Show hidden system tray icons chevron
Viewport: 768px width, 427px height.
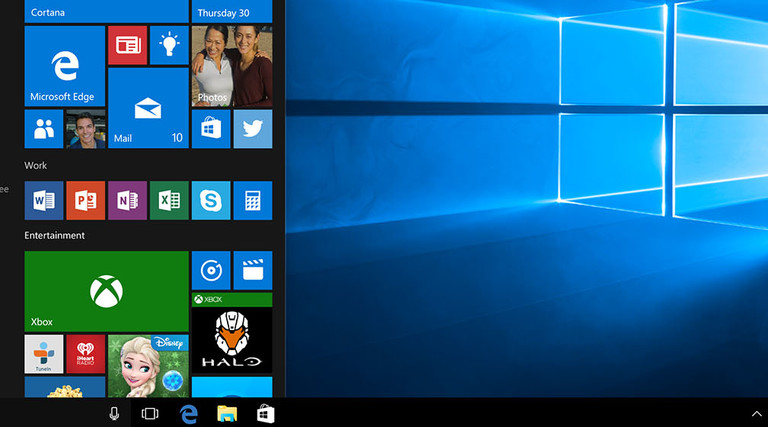click(x=756, y=414)
